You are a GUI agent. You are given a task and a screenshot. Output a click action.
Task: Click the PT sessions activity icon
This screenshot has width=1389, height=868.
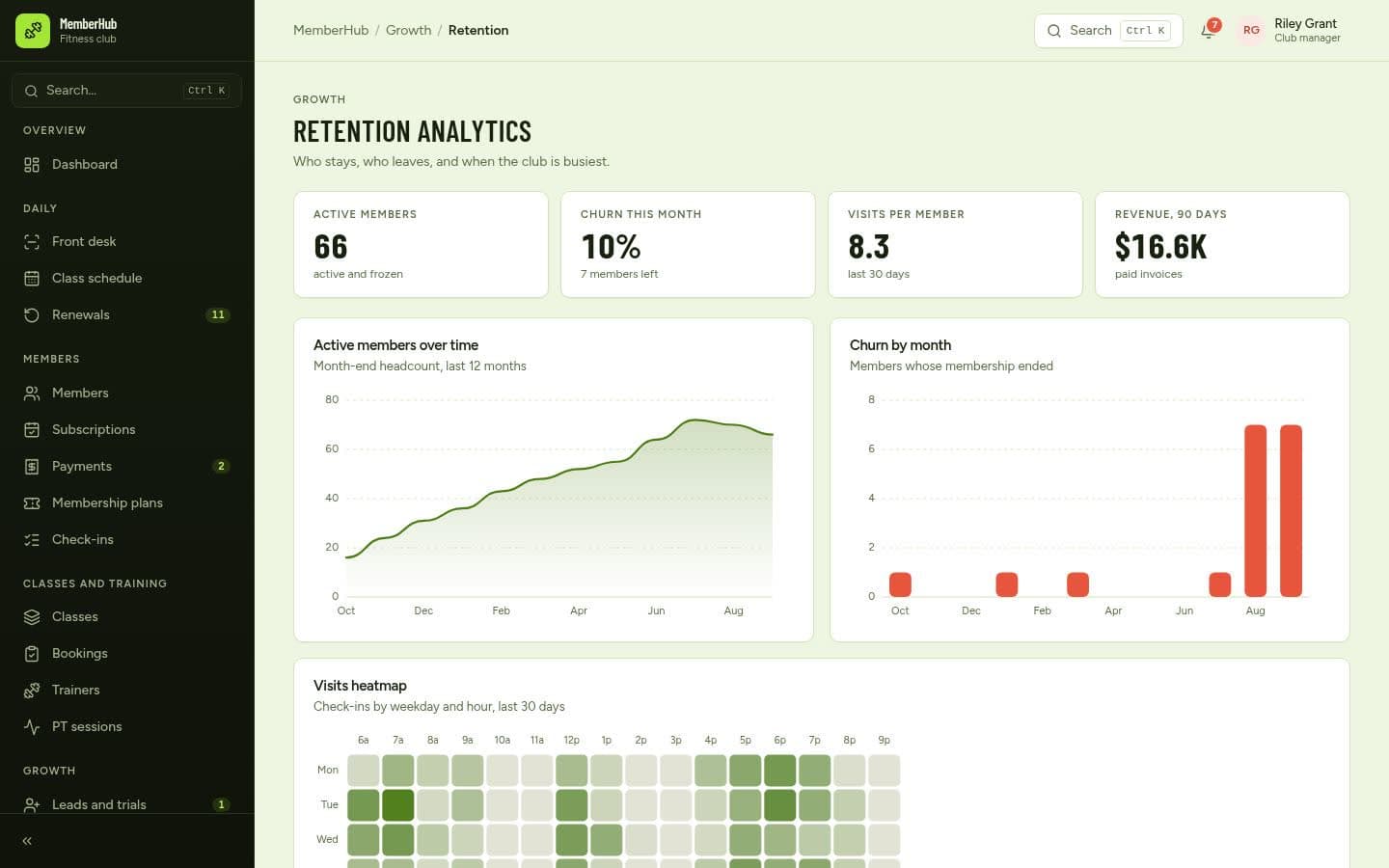click(32, 727)
